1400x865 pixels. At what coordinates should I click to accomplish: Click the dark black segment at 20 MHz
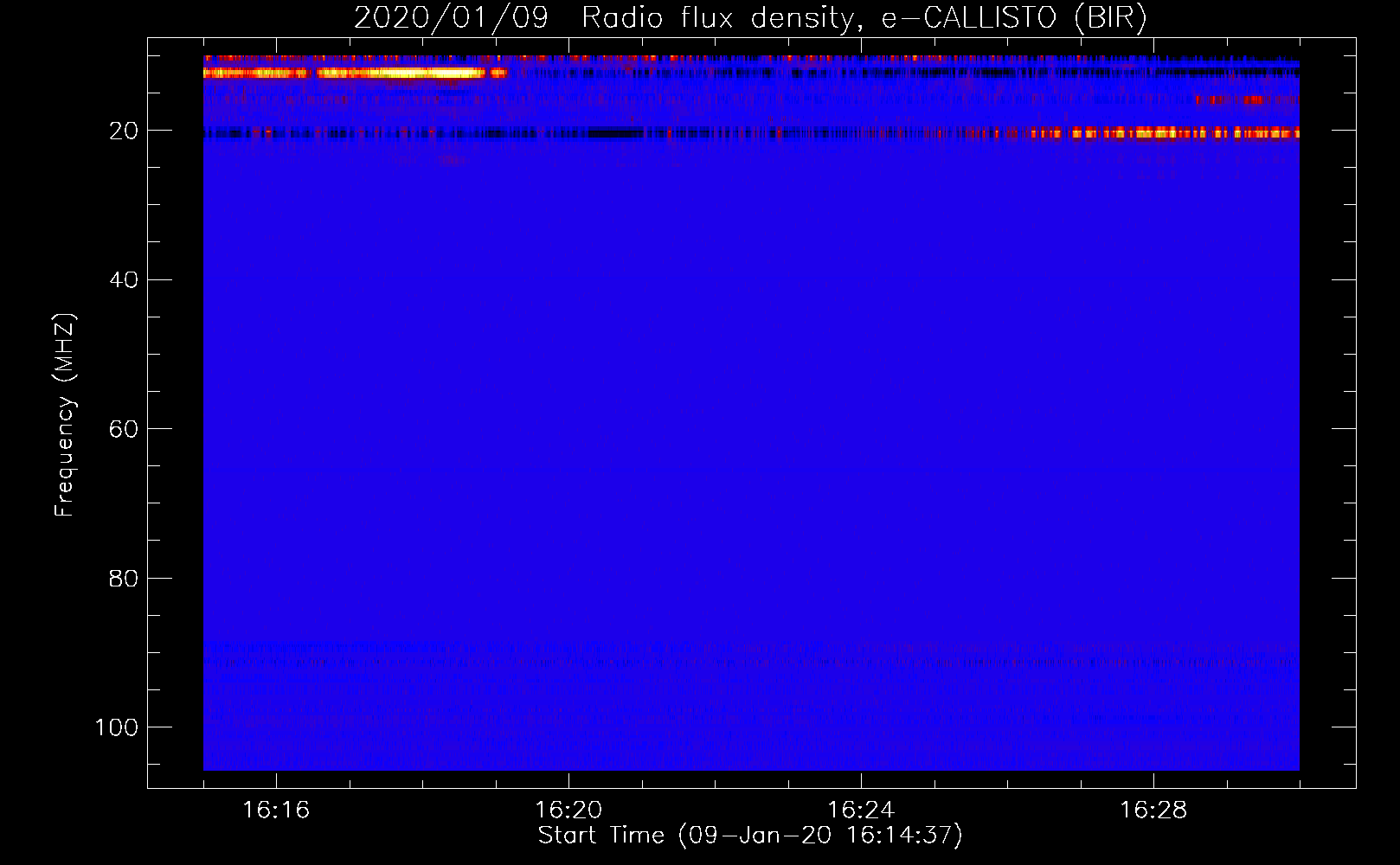pyautogui.click(x=616, y=133)
